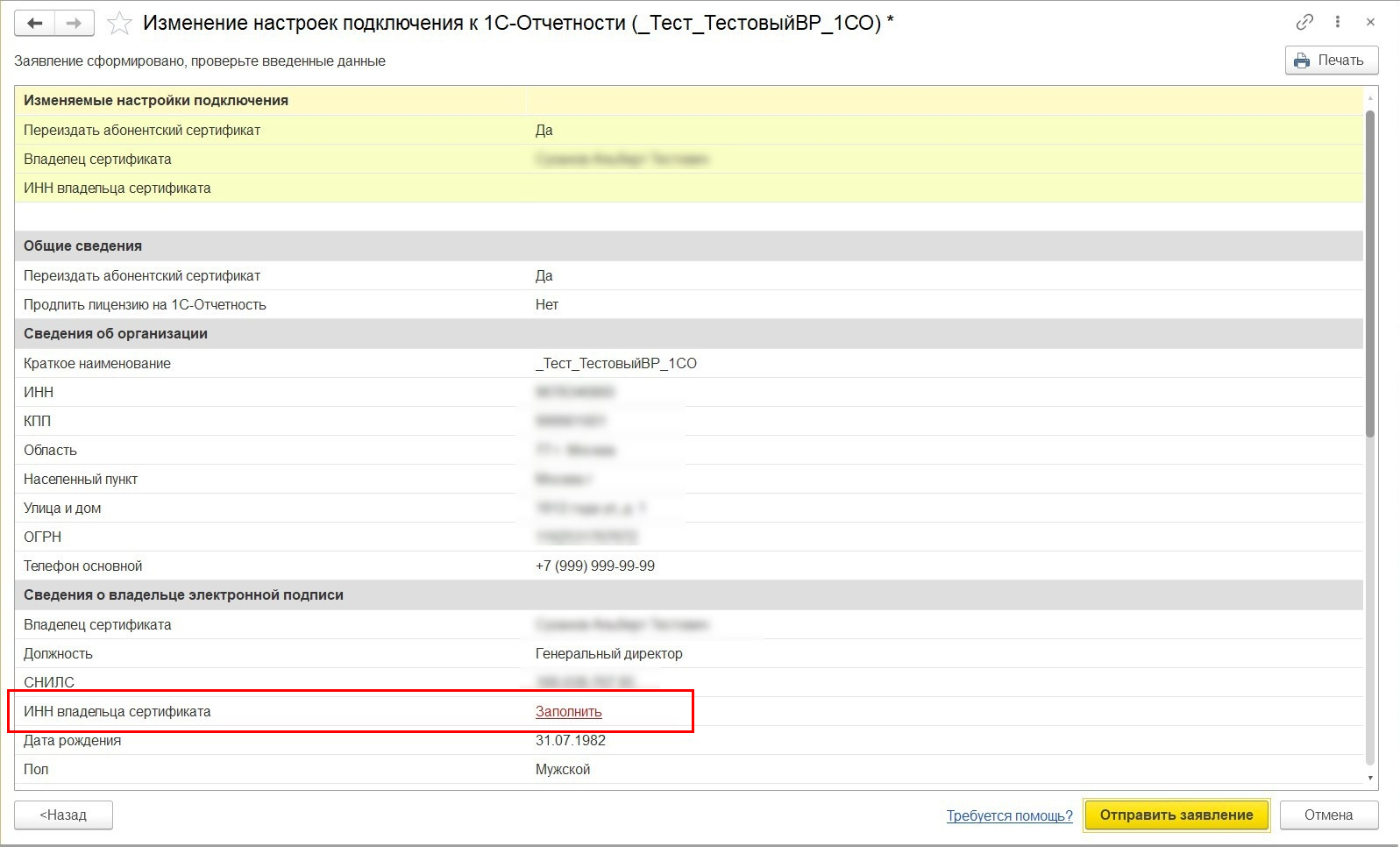Select the Сведения об организации section header

(x=116, y=334)
